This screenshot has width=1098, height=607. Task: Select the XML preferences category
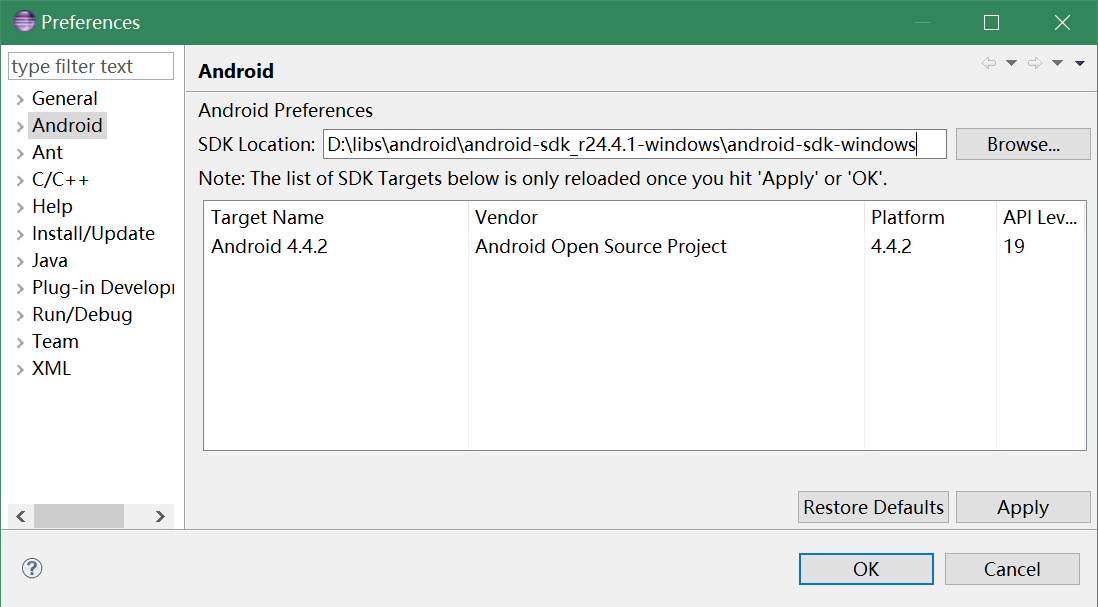click(x=51, y=369)
